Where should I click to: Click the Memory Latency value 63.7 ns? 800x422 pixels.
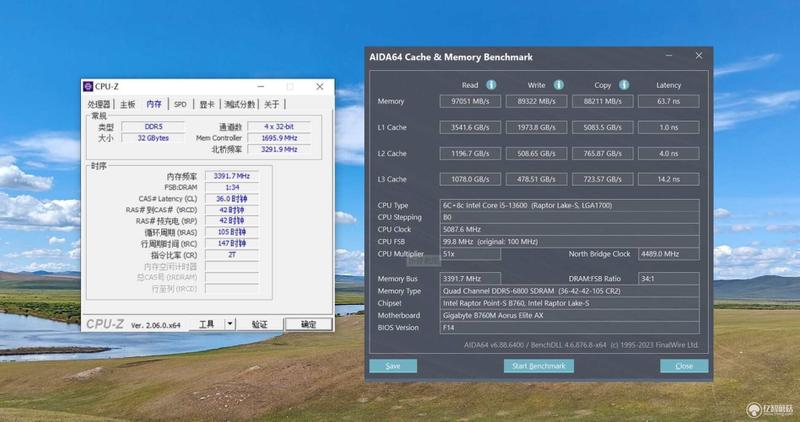click(x=669, y=101)
